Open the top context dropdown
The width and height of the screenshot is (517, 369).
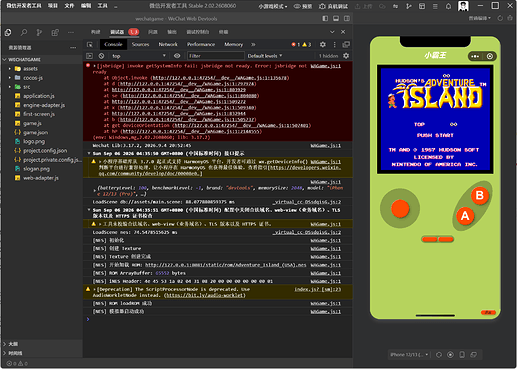tap(139, 56)
